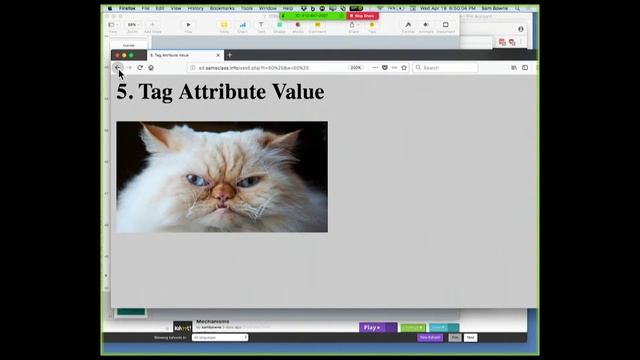Save page to Pocket icon

(x=384, y=68)
